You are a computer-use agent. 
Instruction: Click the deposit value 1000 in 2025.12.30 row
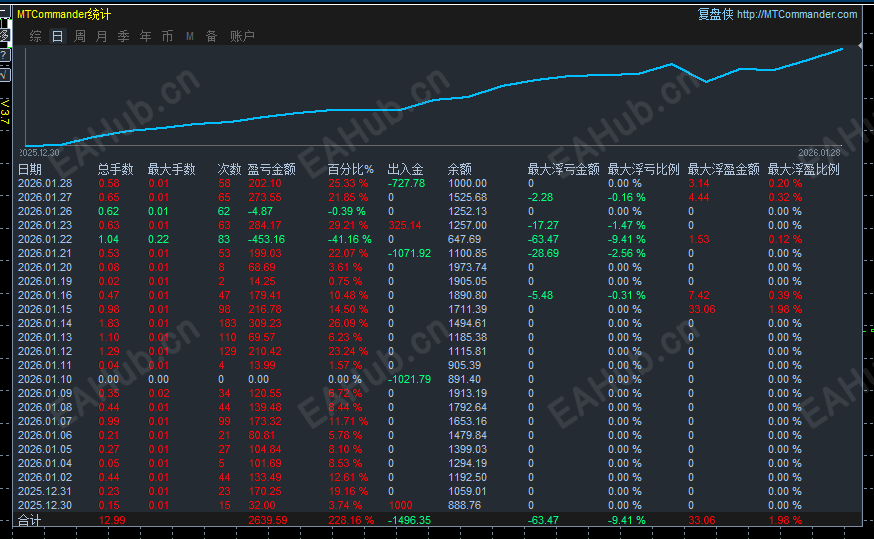pos(400,505)
